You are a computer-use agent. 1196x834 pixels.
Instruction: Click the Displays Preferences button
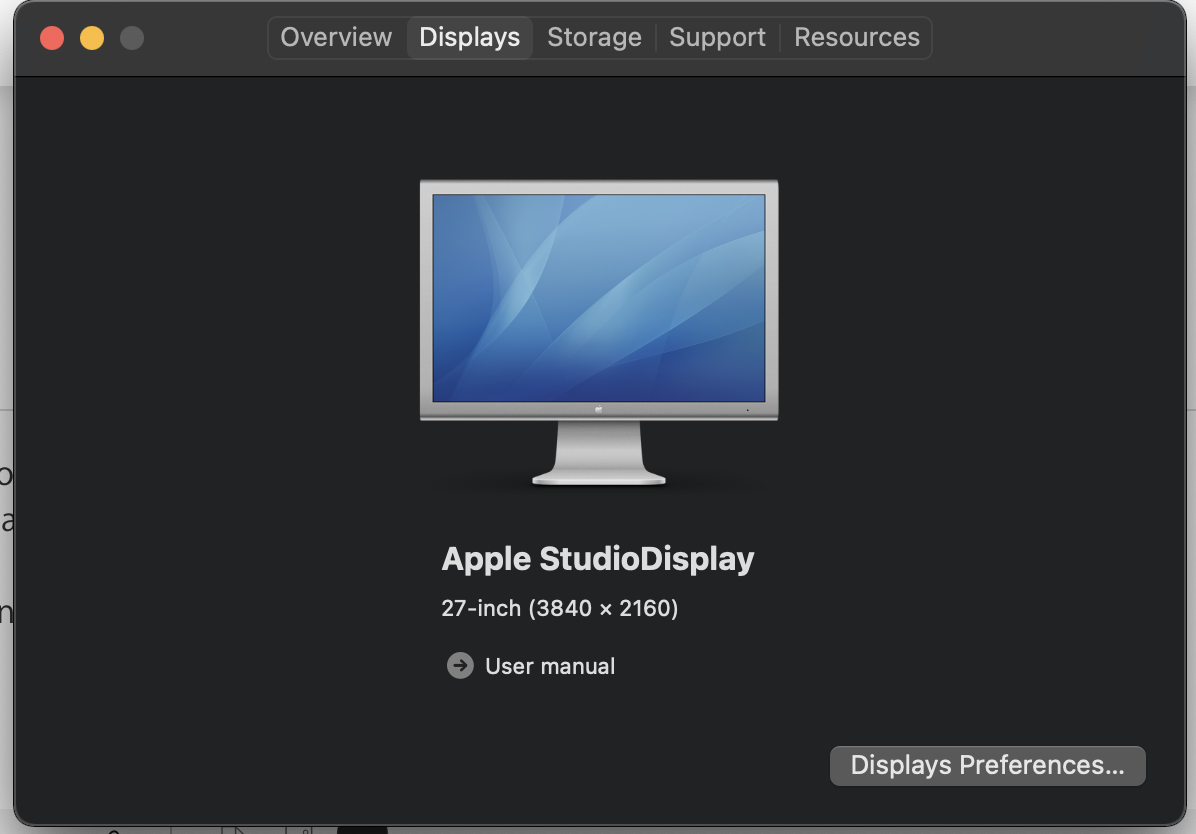click(x=988, y=765)
